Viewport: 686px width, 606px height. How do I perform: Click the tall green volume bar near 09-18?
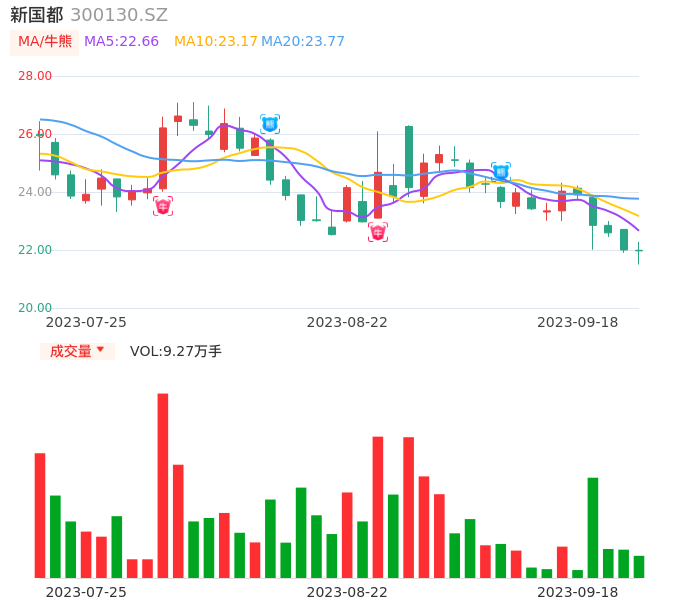tap(593, 527)
